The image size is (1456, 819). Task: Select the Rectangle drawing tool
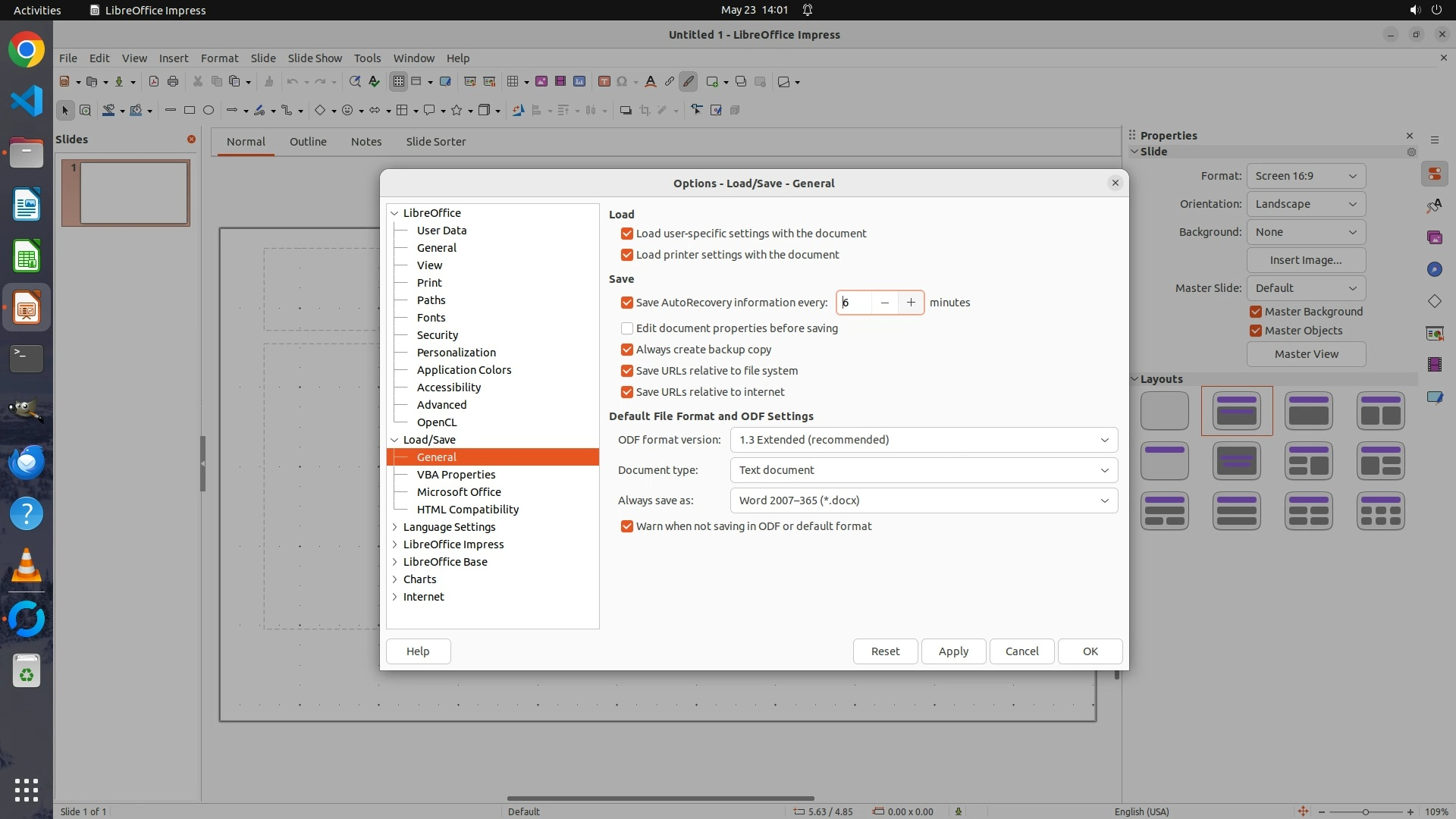[190, 111]
